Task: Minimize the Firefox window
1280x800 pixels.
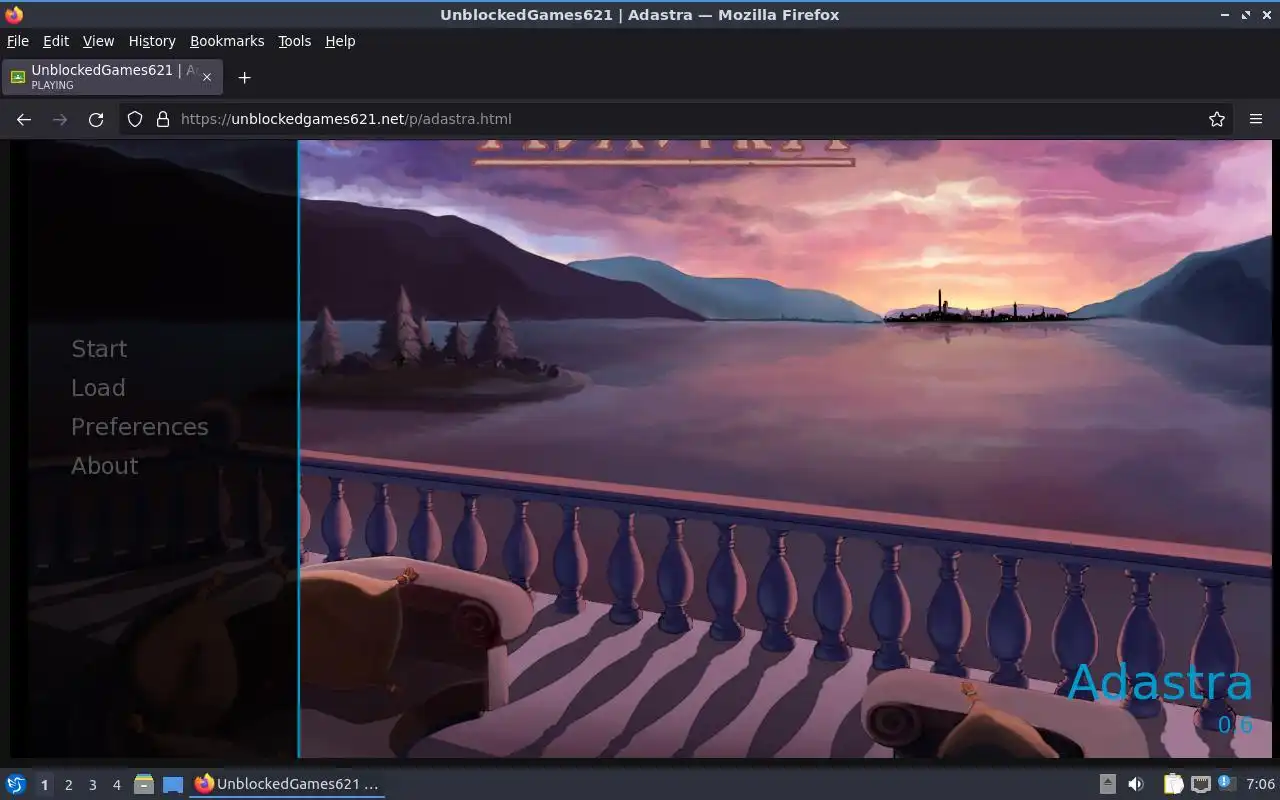Action: pyautogui.click(x=1225, y=15)
